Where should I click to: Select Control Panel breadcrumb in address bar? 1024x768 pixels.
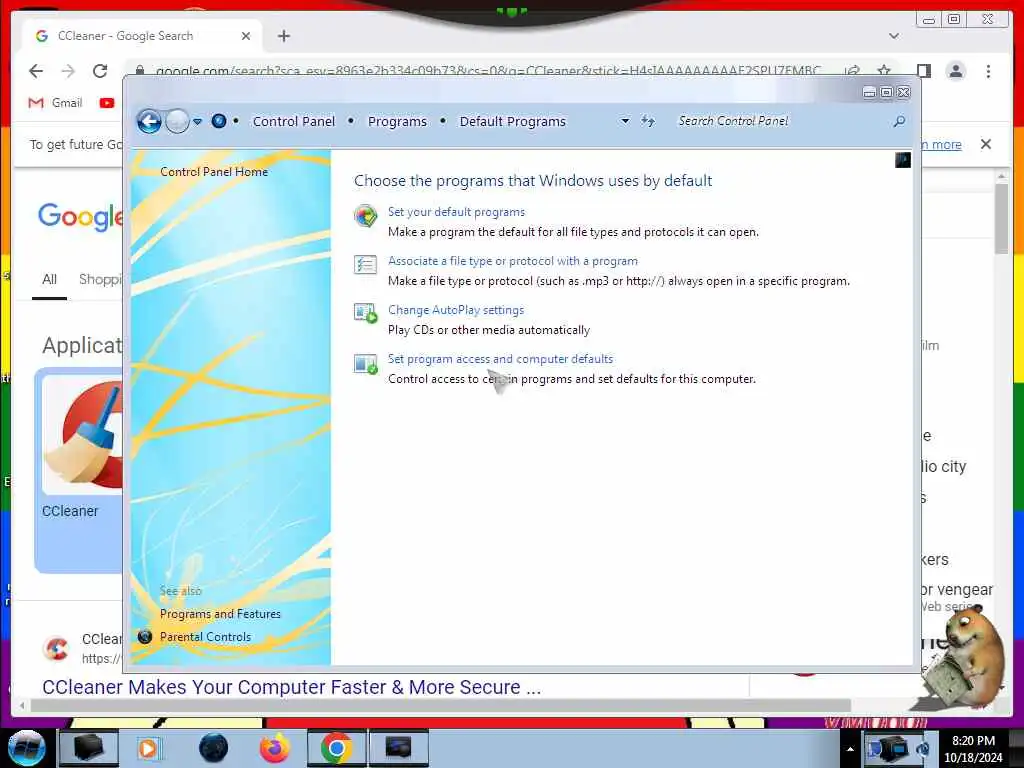tap(294, 121)
